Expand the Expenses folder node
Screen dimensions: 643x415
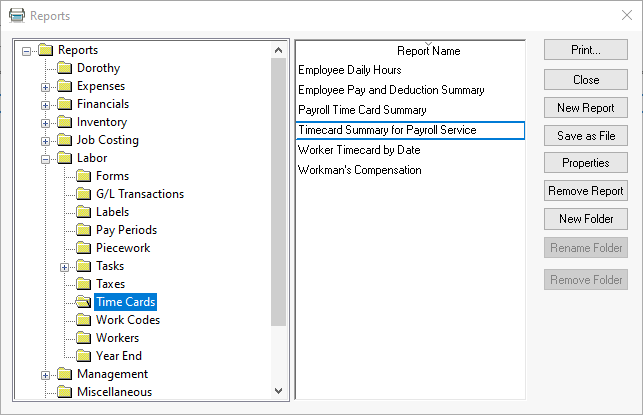45,87
